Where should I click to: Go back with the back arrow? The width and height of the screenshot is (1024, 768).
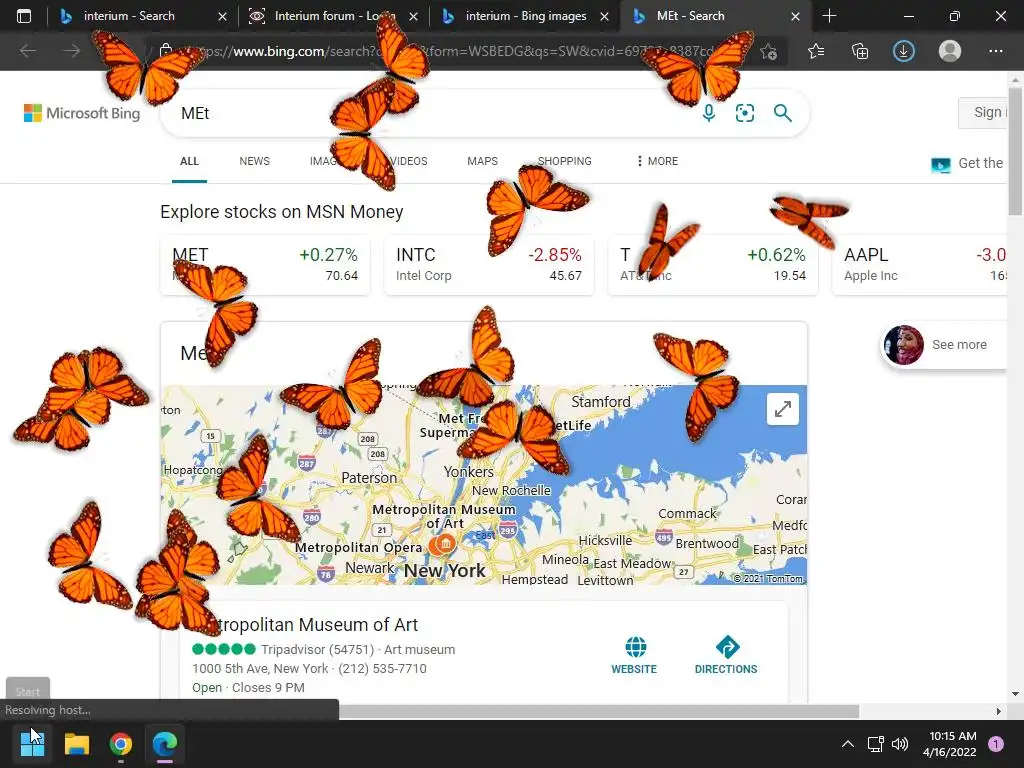coord(27,51)
